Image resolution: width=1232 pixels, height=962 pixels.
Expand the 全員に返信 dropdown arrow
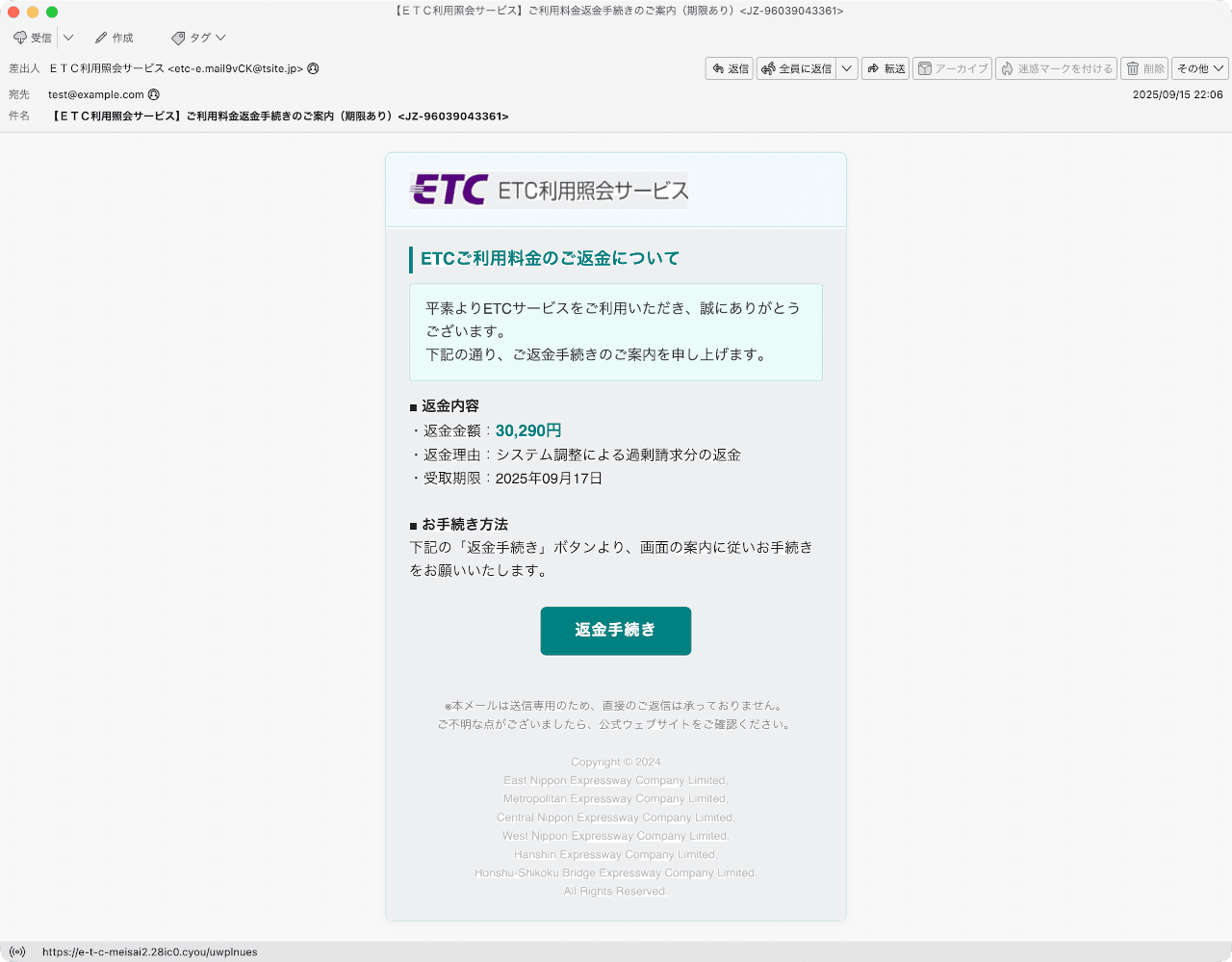[846, 68]
